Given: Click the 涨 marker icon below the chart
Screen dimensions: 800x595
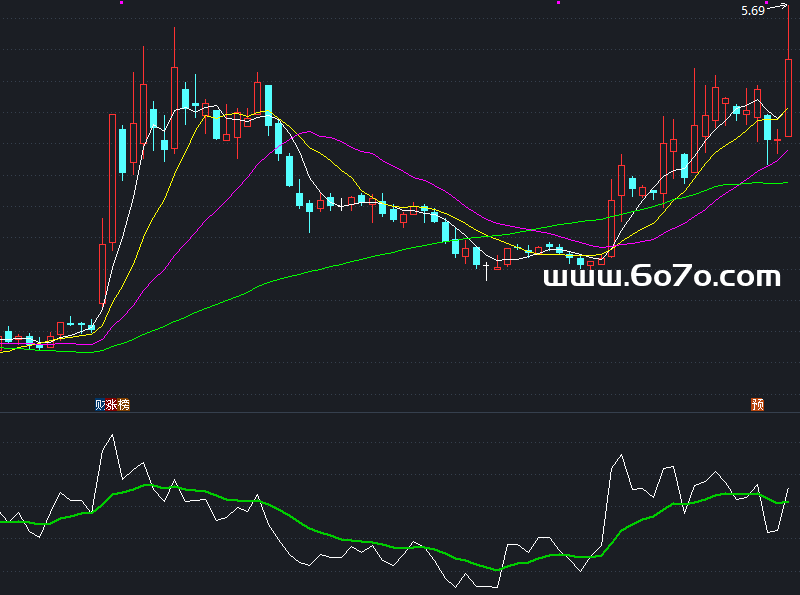Looking at the screenshot, I should tap(112, 405).
